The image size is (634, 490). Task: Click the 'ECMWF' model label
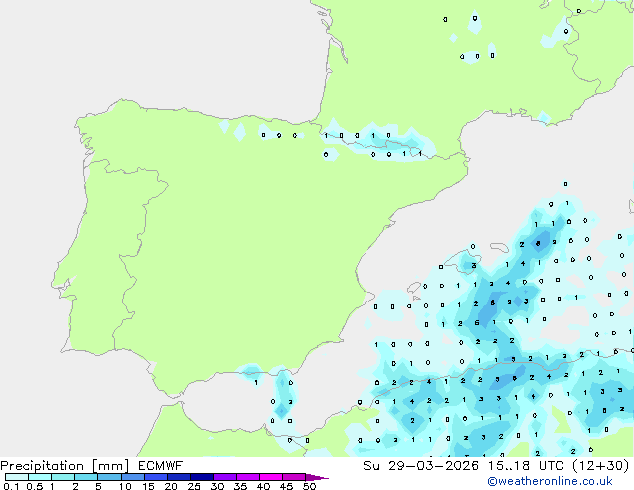[161, 466]
